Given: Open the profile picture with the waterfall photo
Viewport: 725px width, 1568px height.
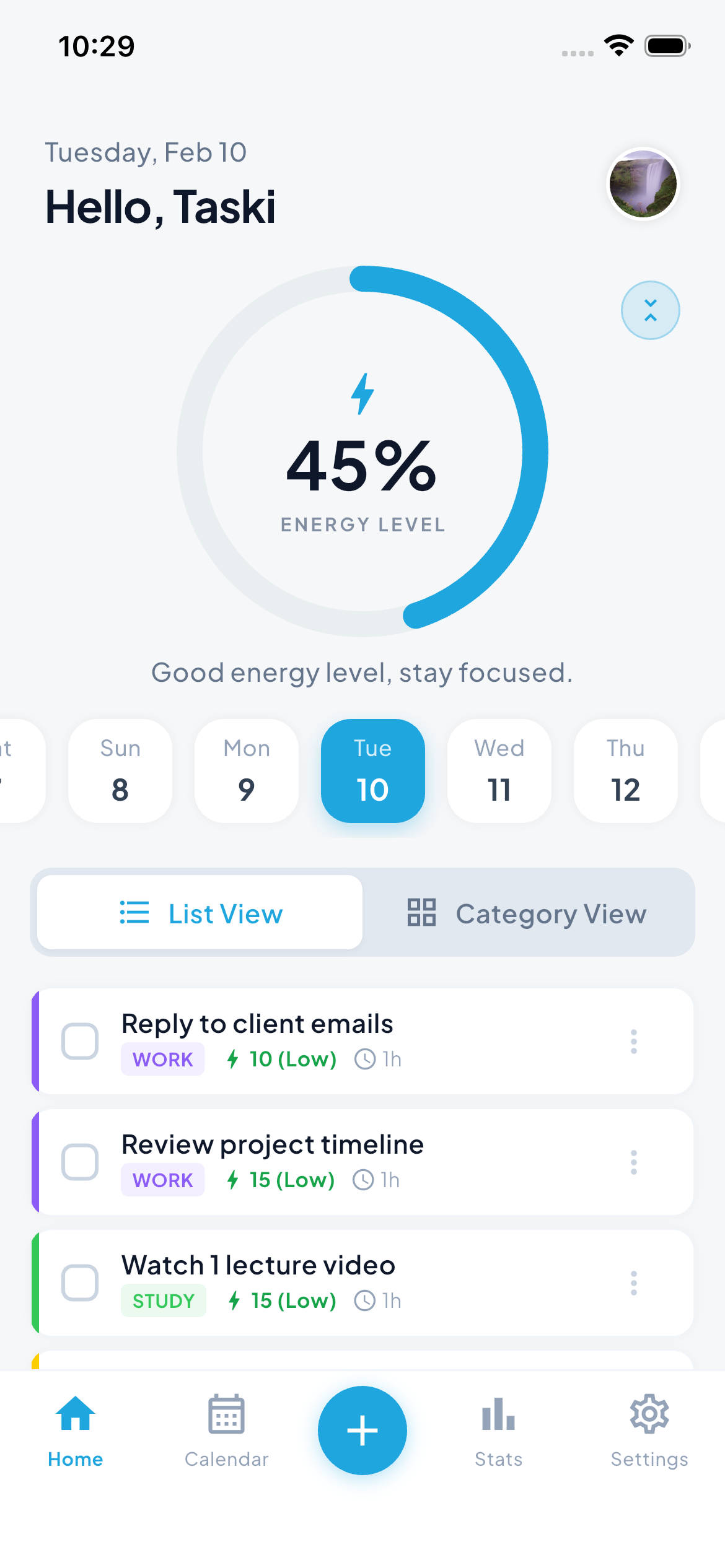Looking at the screenshot, I should pyautogui.click(x=643, y=184).
